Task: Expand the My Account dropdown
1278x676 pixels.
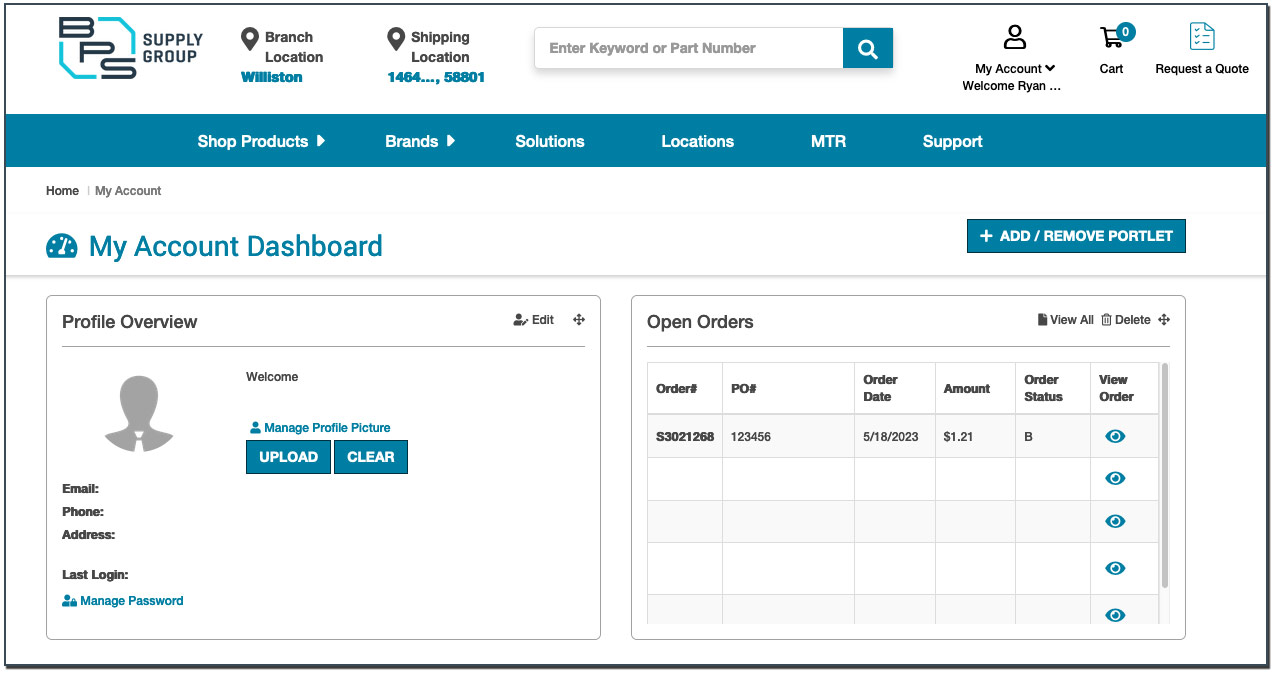Action: point(1015,68)
